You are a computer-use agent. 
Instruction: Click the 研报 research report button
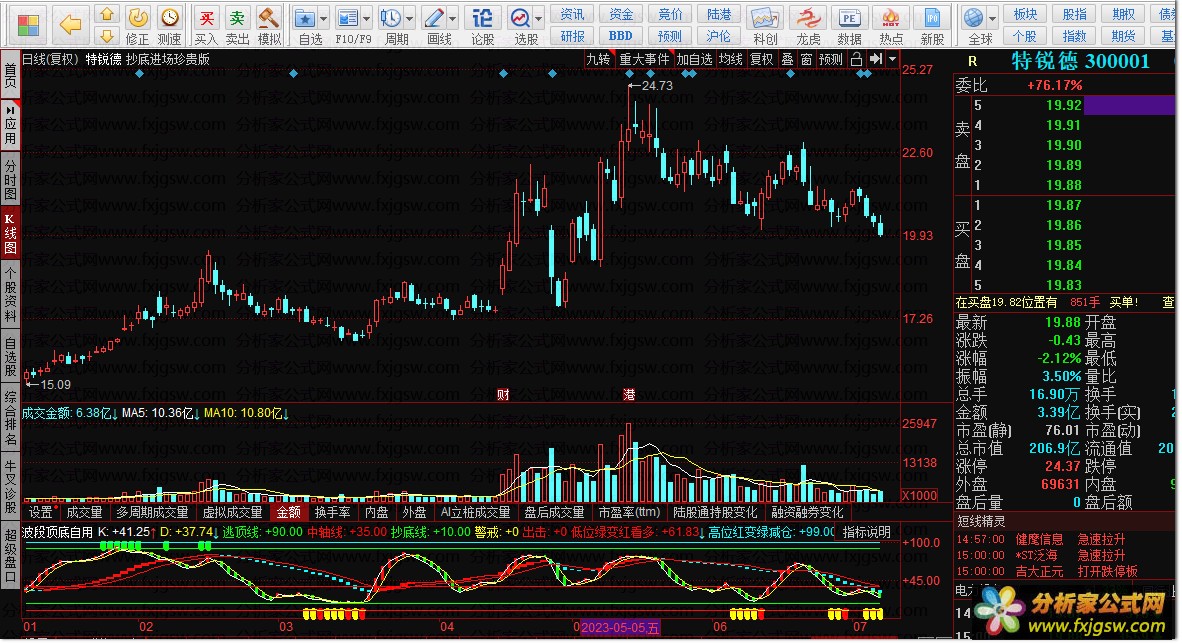[x=572, y=35]
